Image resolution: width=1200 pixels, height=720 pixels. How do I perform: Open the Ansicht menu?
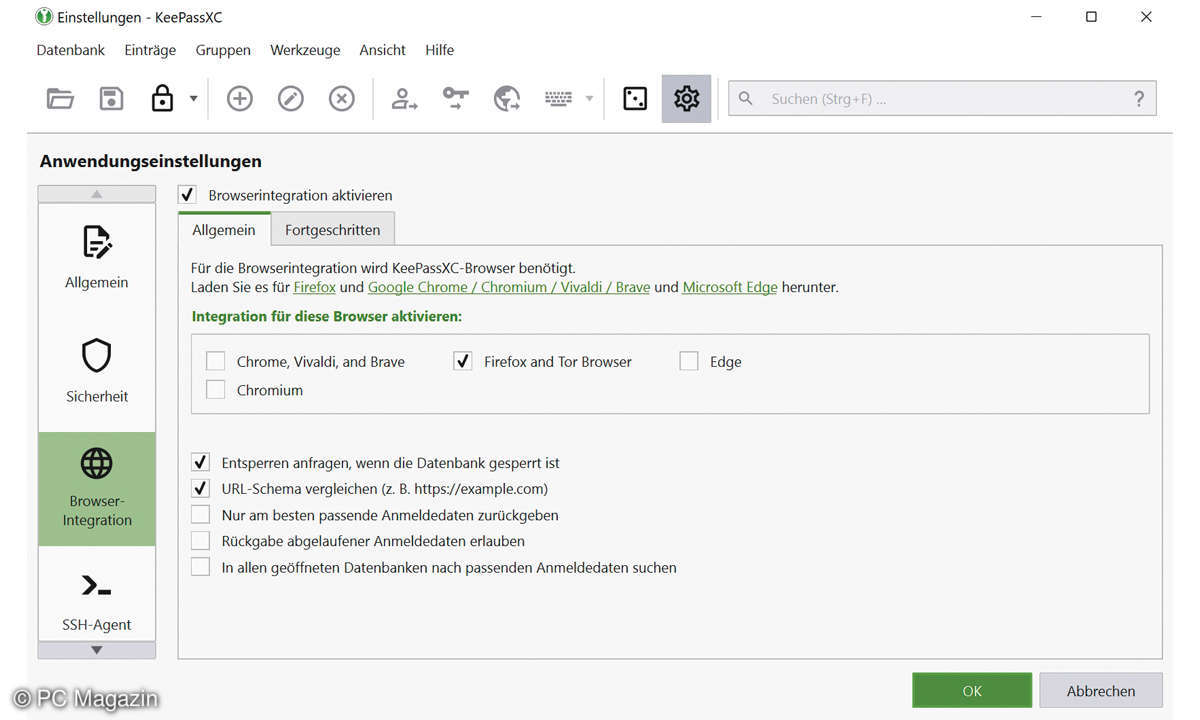point(383,50)
